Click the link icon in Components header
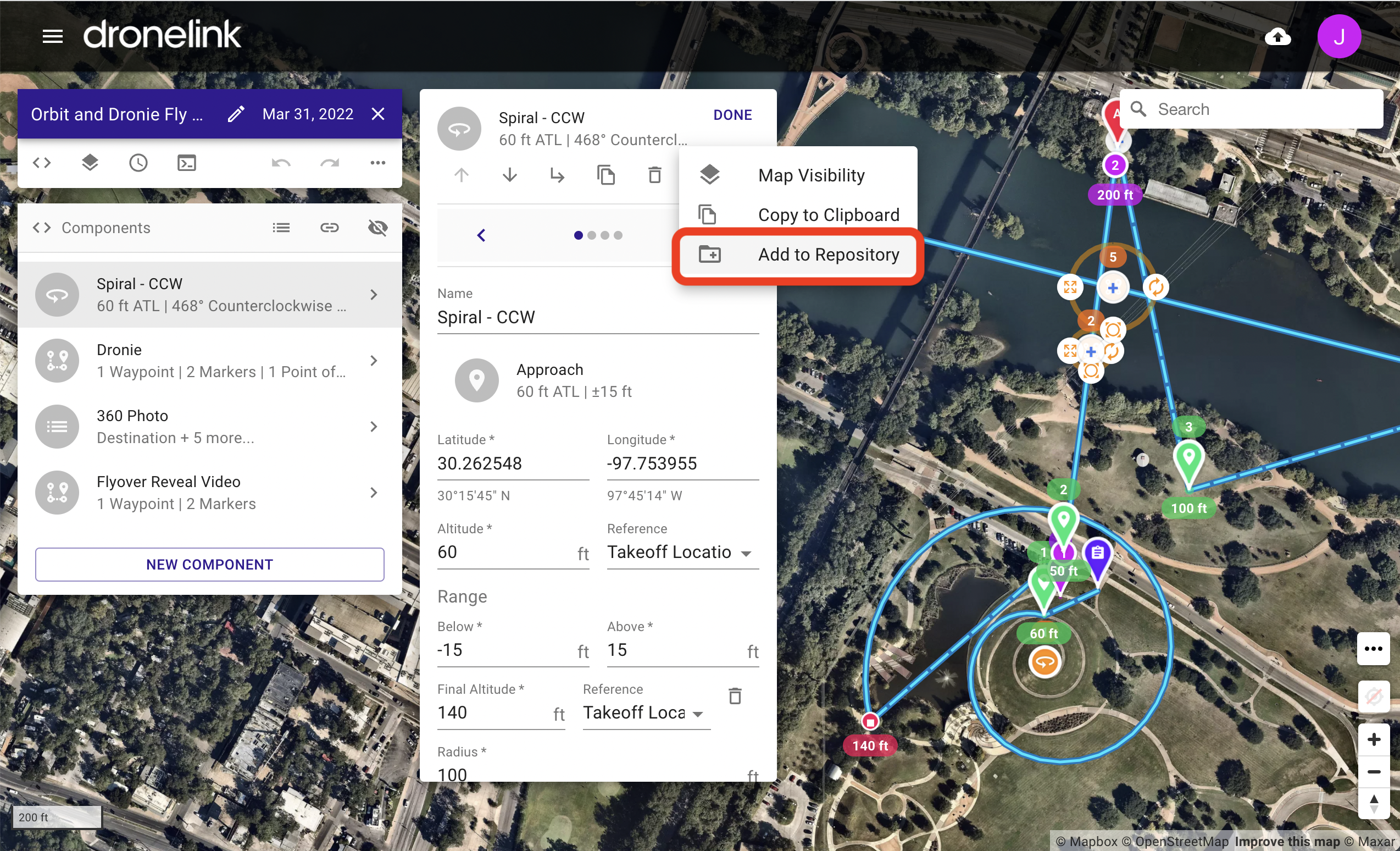The height and width of the screenshot is (851, 1400). (x=330, y=228)
